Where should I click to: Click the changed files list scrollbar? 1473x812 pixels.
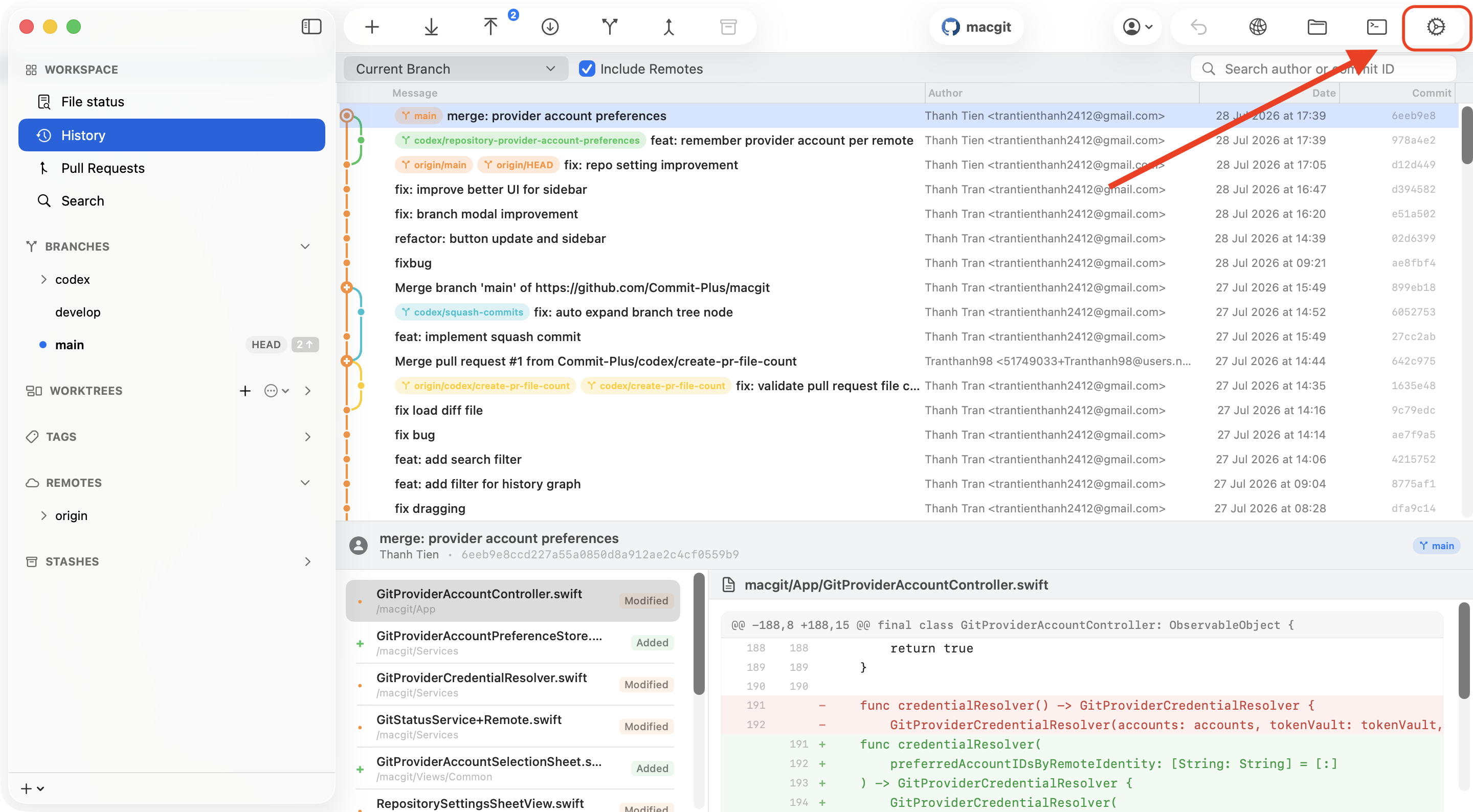coord(699,634)
